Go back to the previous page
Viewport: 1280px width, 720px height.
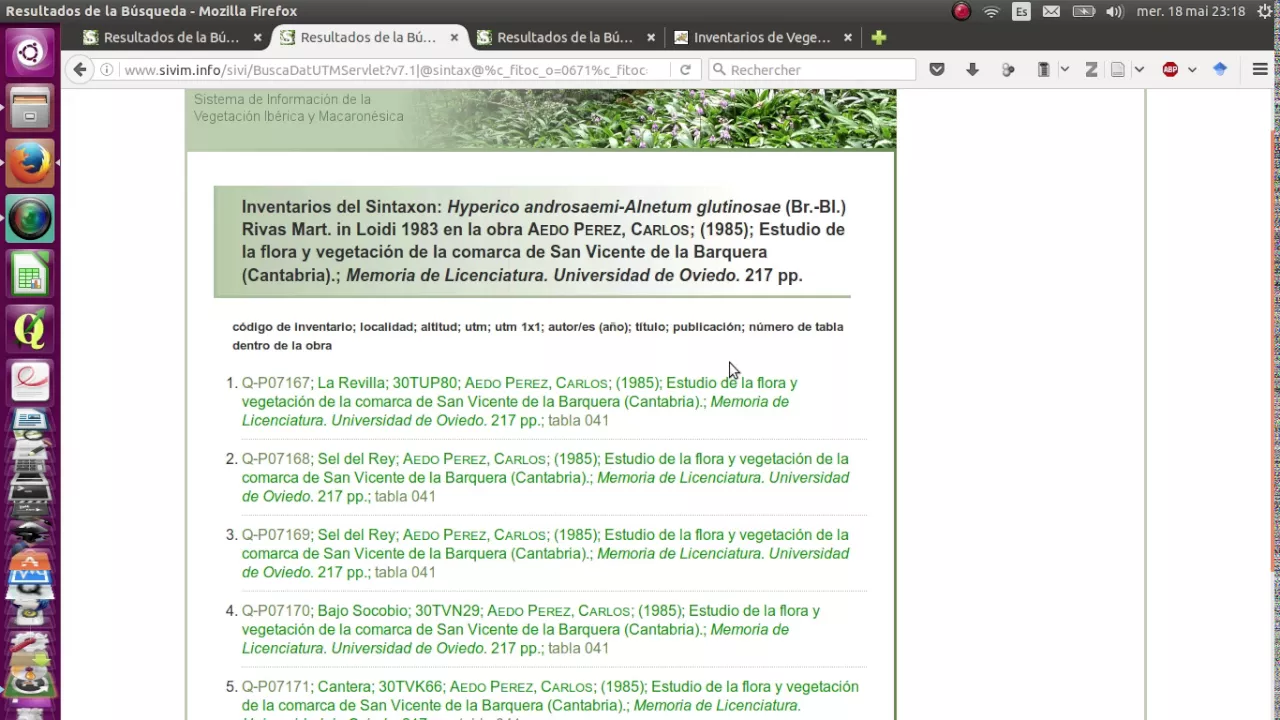point(80,69)
